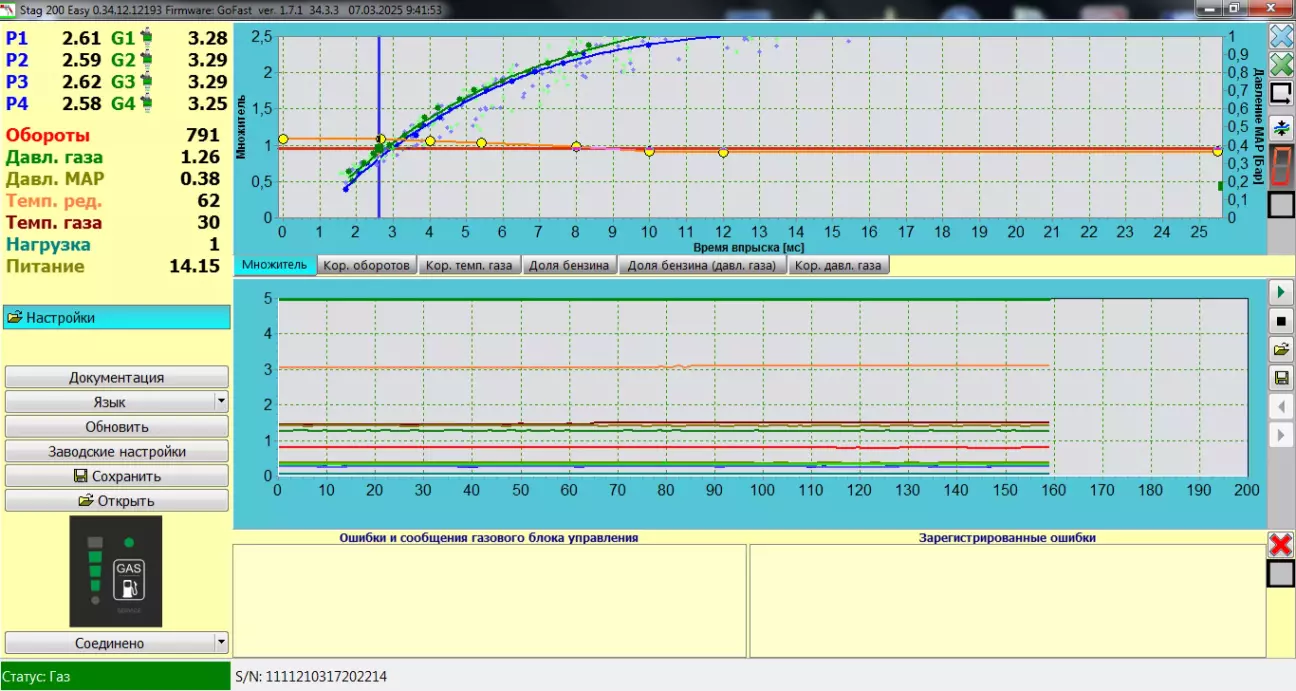The width and height of the screenshot is (1296, 691).
Task: Click the Темп. ред. parameter label
Action: [x=54, y=201]
